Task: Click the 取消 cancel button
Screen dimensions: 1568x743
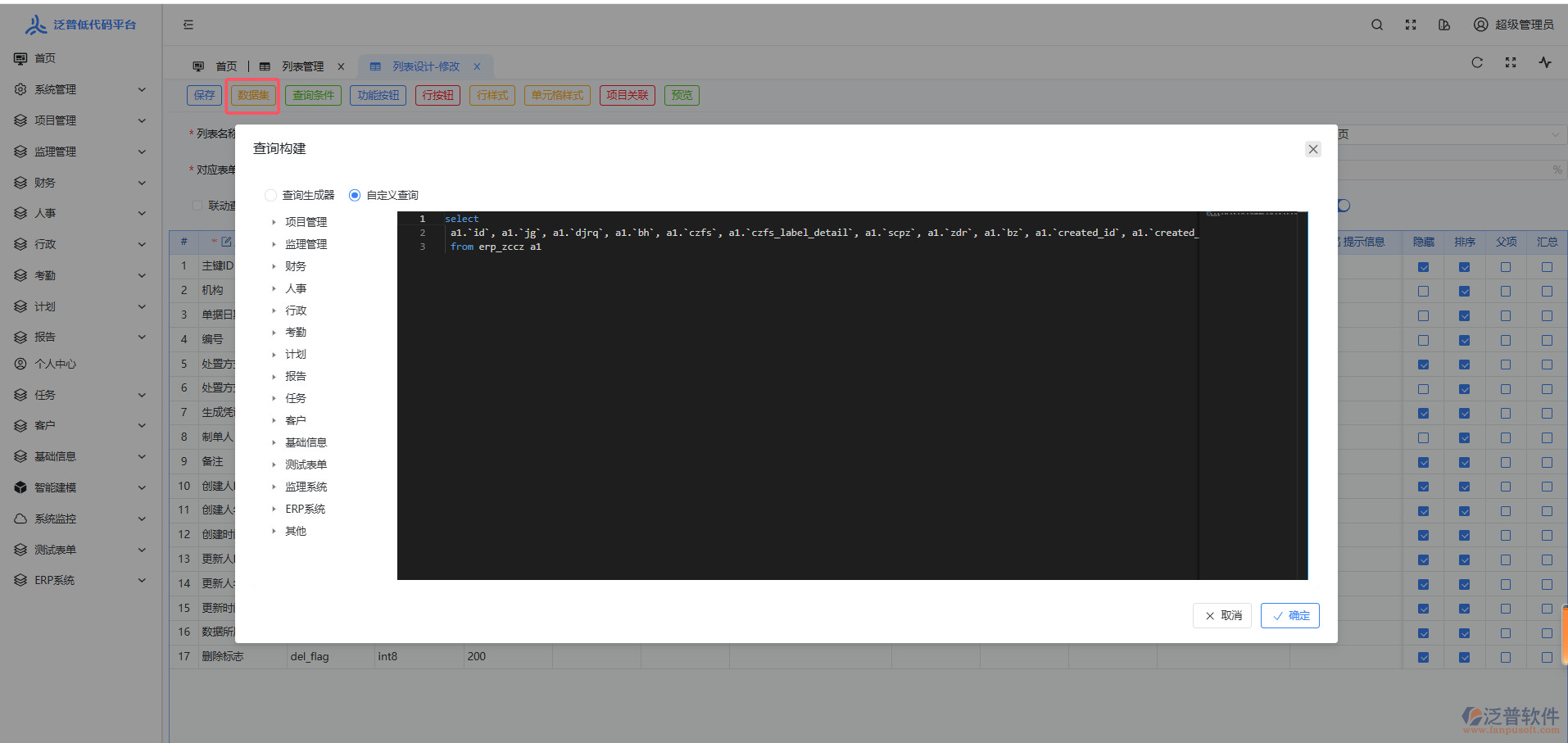Action: (1222, 615)
